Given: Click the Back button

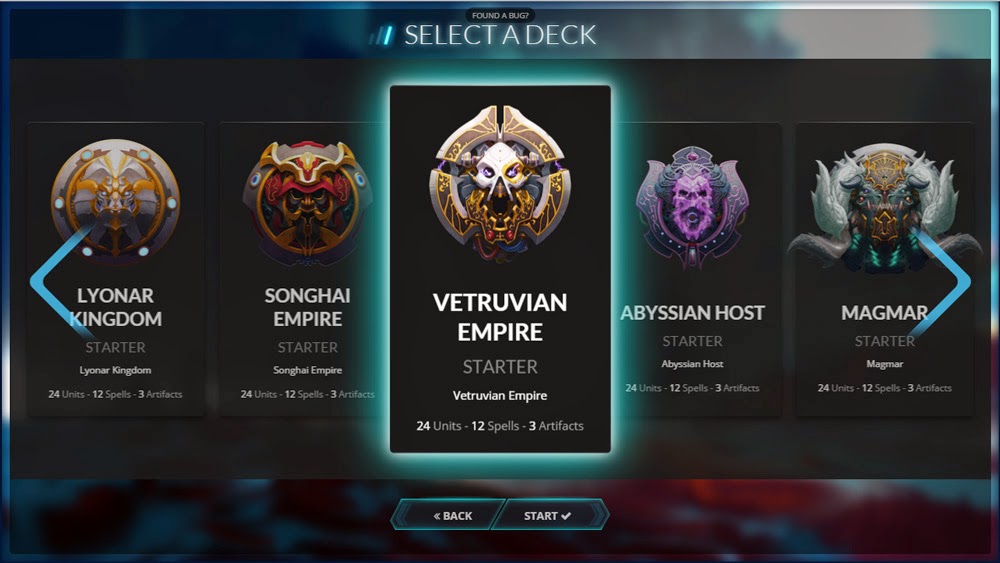Looking at the screenshot, I should [x=448, y=515].
